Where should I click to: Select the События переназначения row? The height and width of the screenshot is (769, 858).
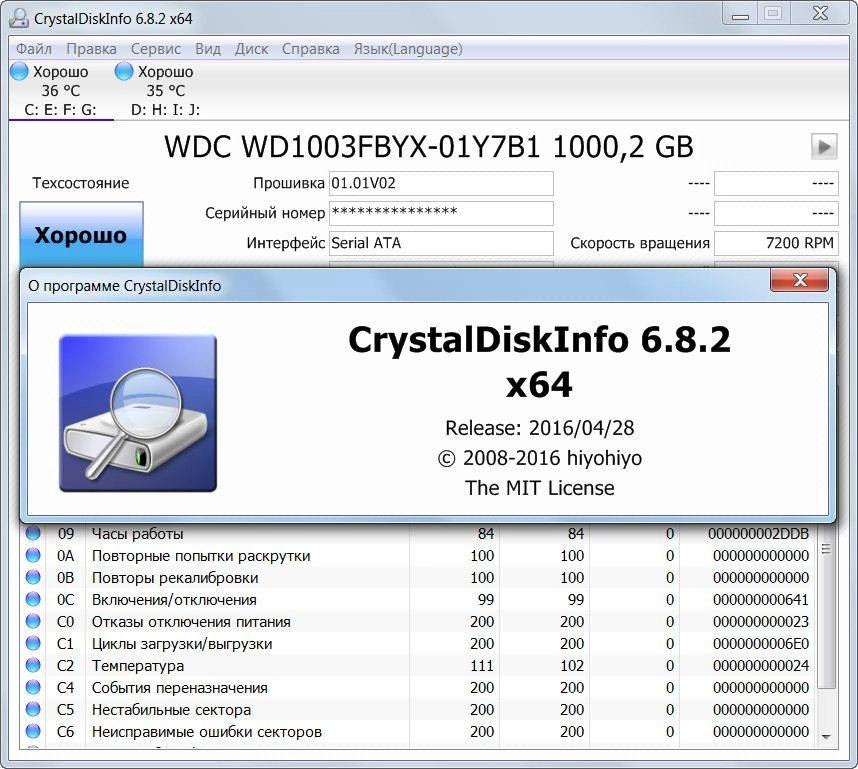point(419,687)
